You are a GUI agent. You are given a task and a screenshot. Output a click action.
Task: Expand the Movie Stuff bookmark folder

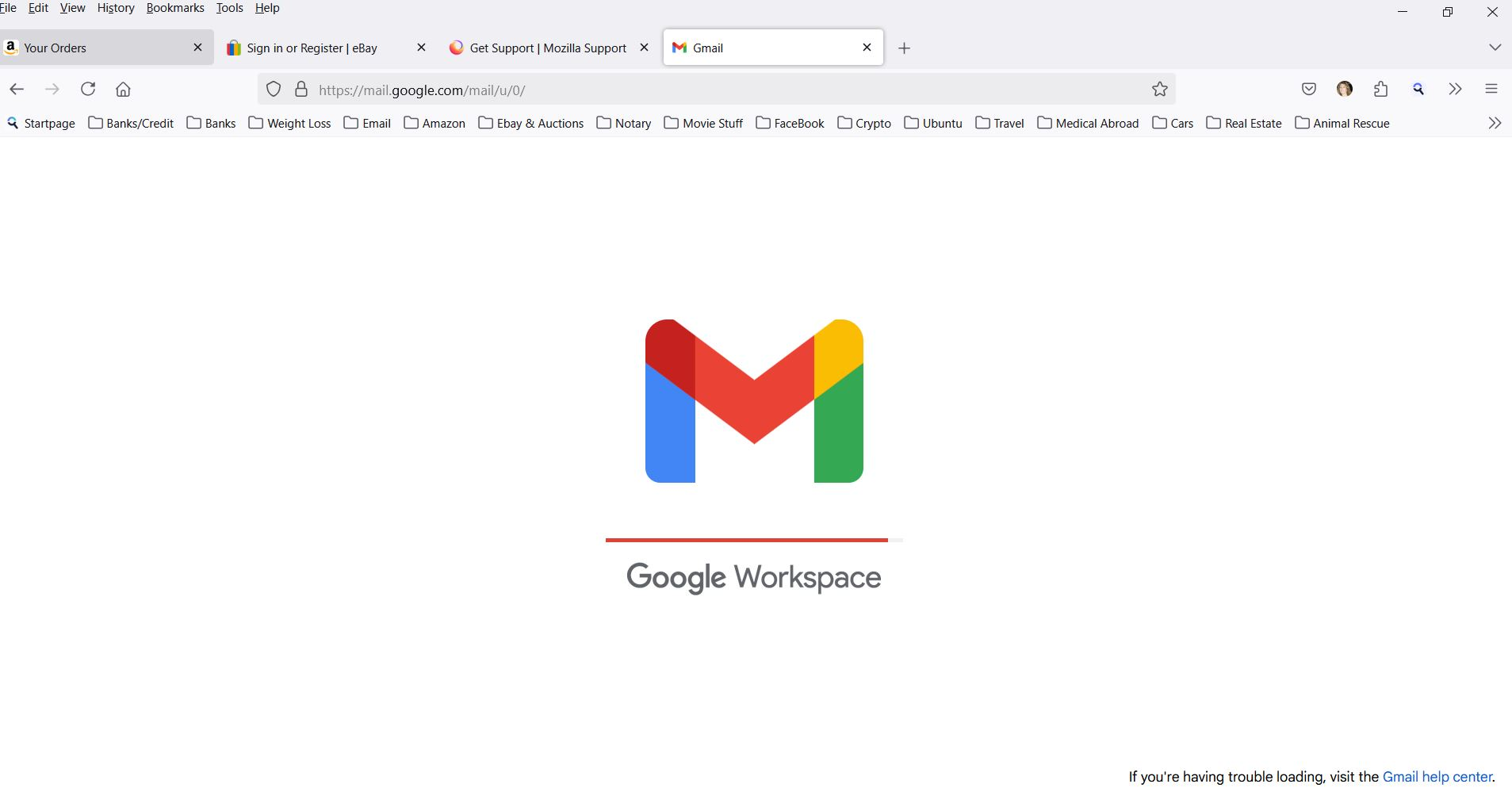(x=703, y=123)
